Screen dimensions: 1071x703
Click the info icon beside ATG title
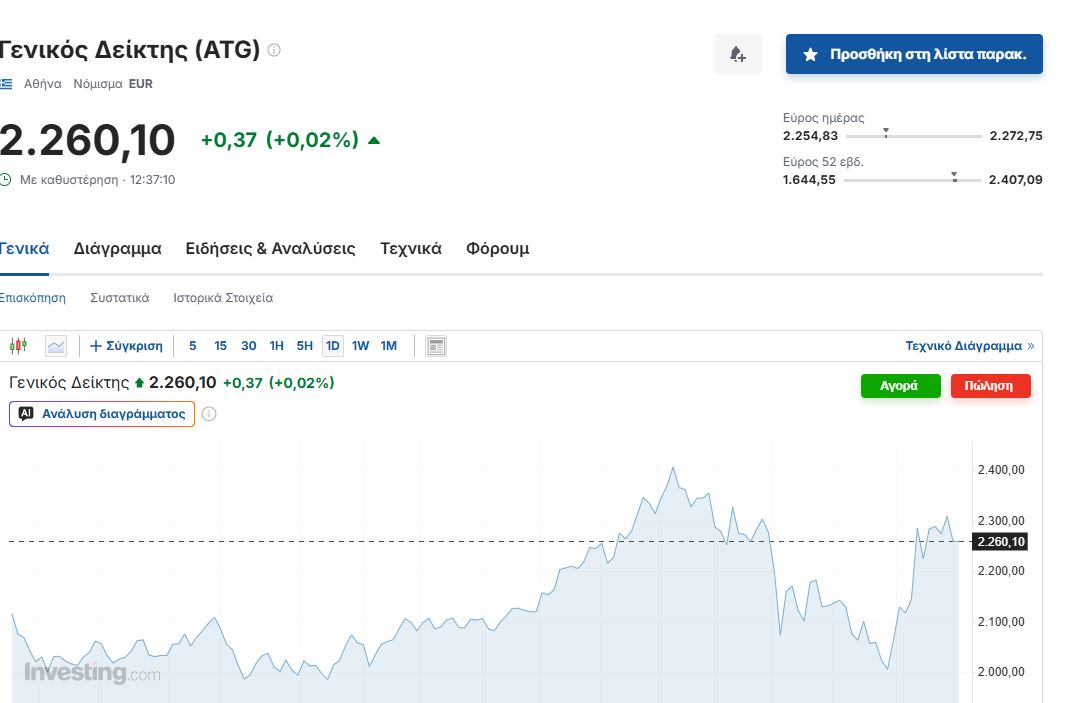click(274, 50)
